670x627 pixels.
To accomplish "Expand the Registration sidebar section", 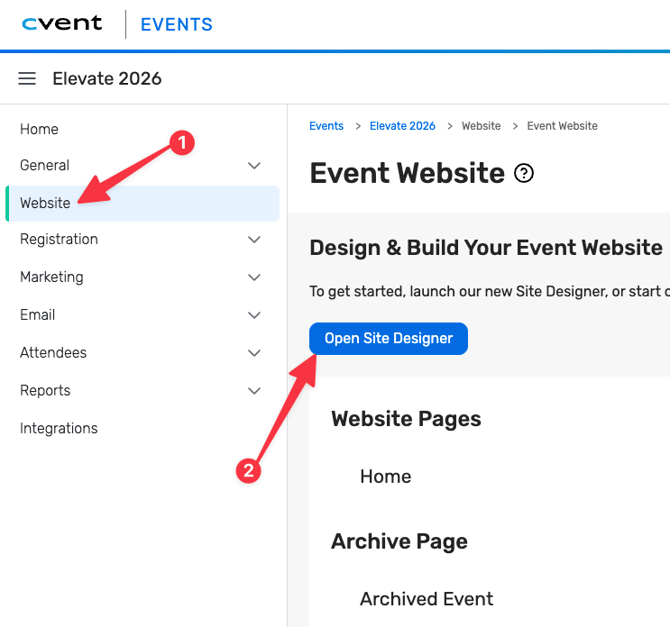I will pos(254,240).
